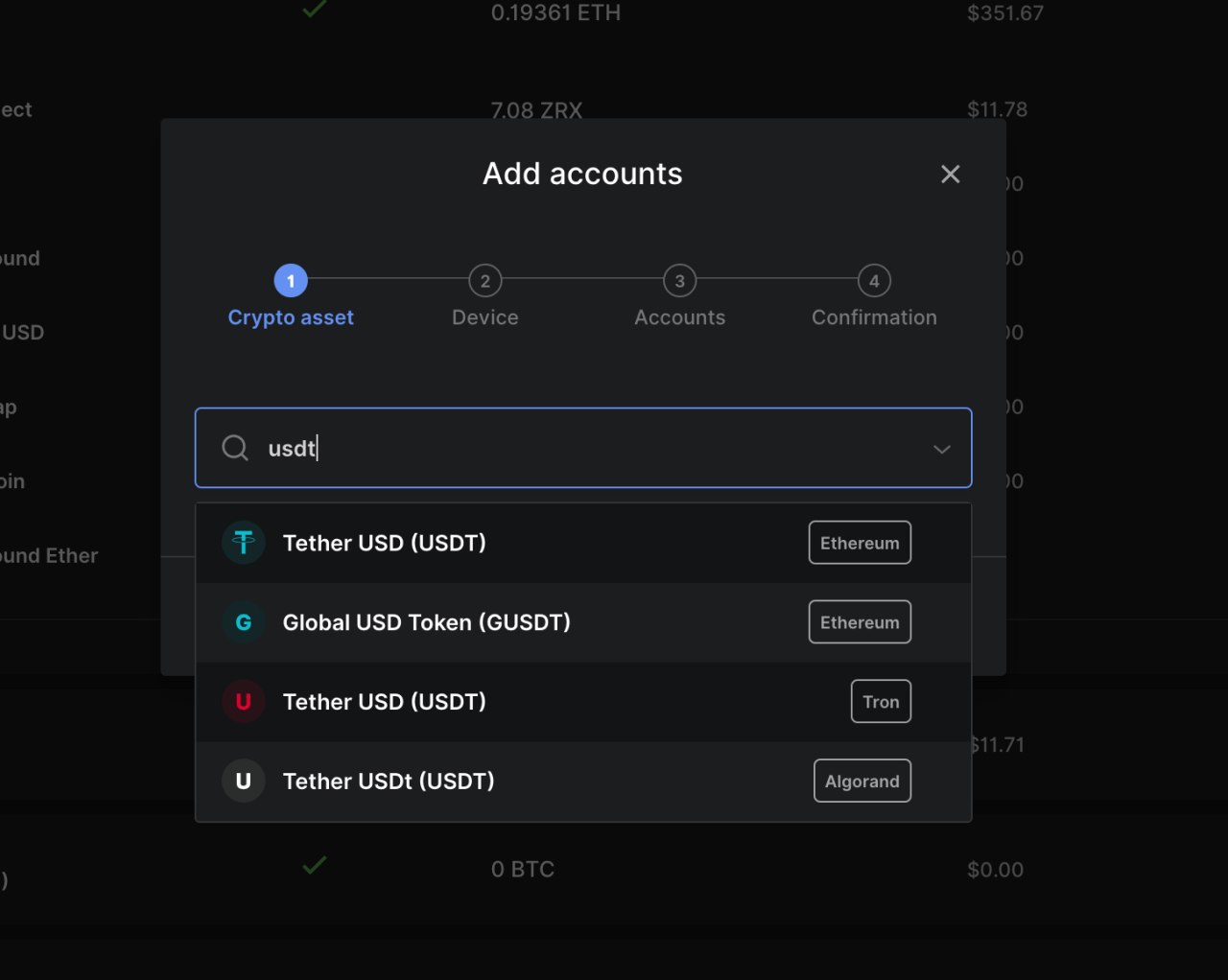1228x980 pixels.
Task: Click the green checkmark beside 0 BTC
Action: [x=314, y=865]
